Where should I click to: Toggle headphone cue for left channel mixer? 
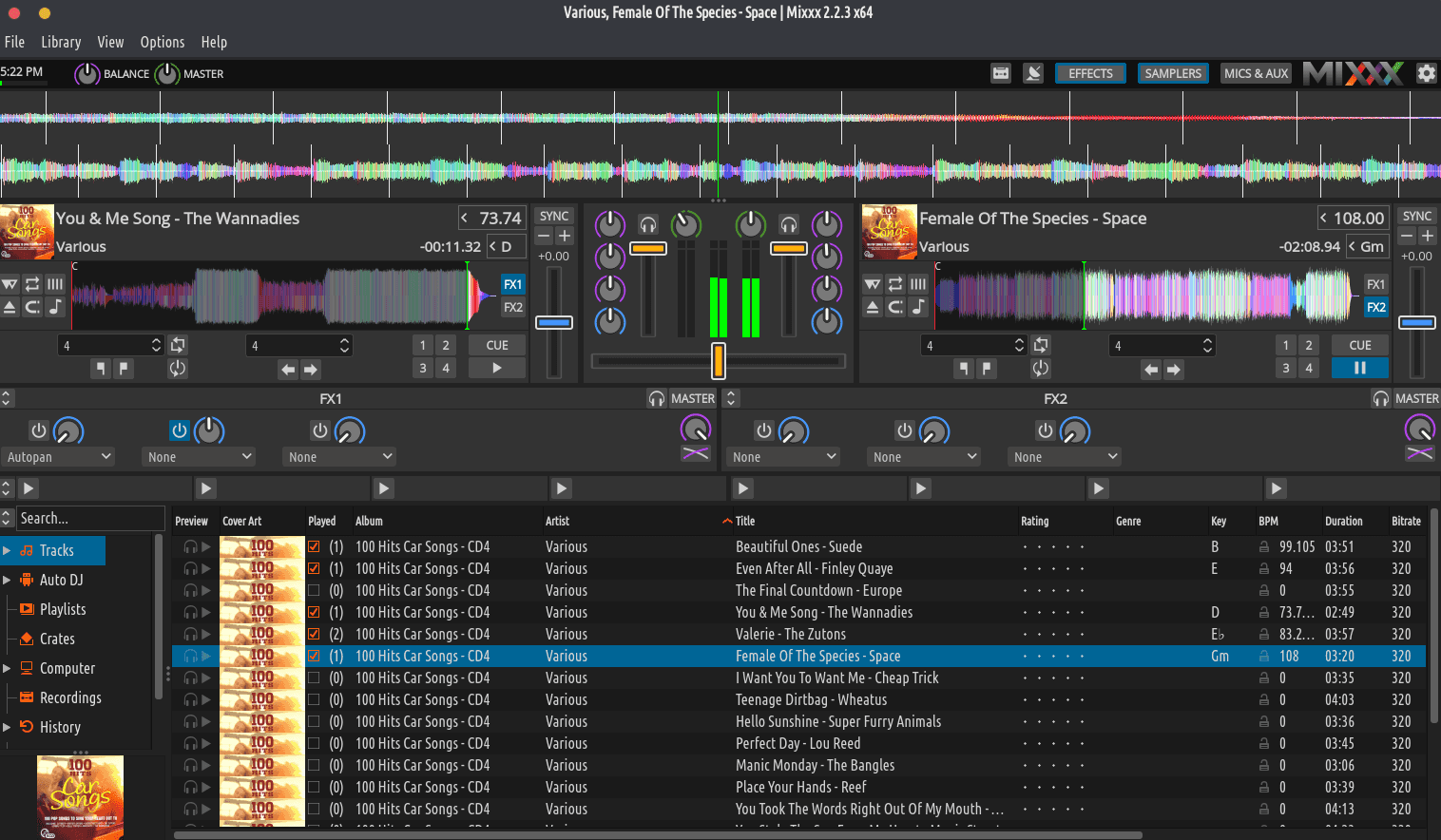click(x=648, y=224)
